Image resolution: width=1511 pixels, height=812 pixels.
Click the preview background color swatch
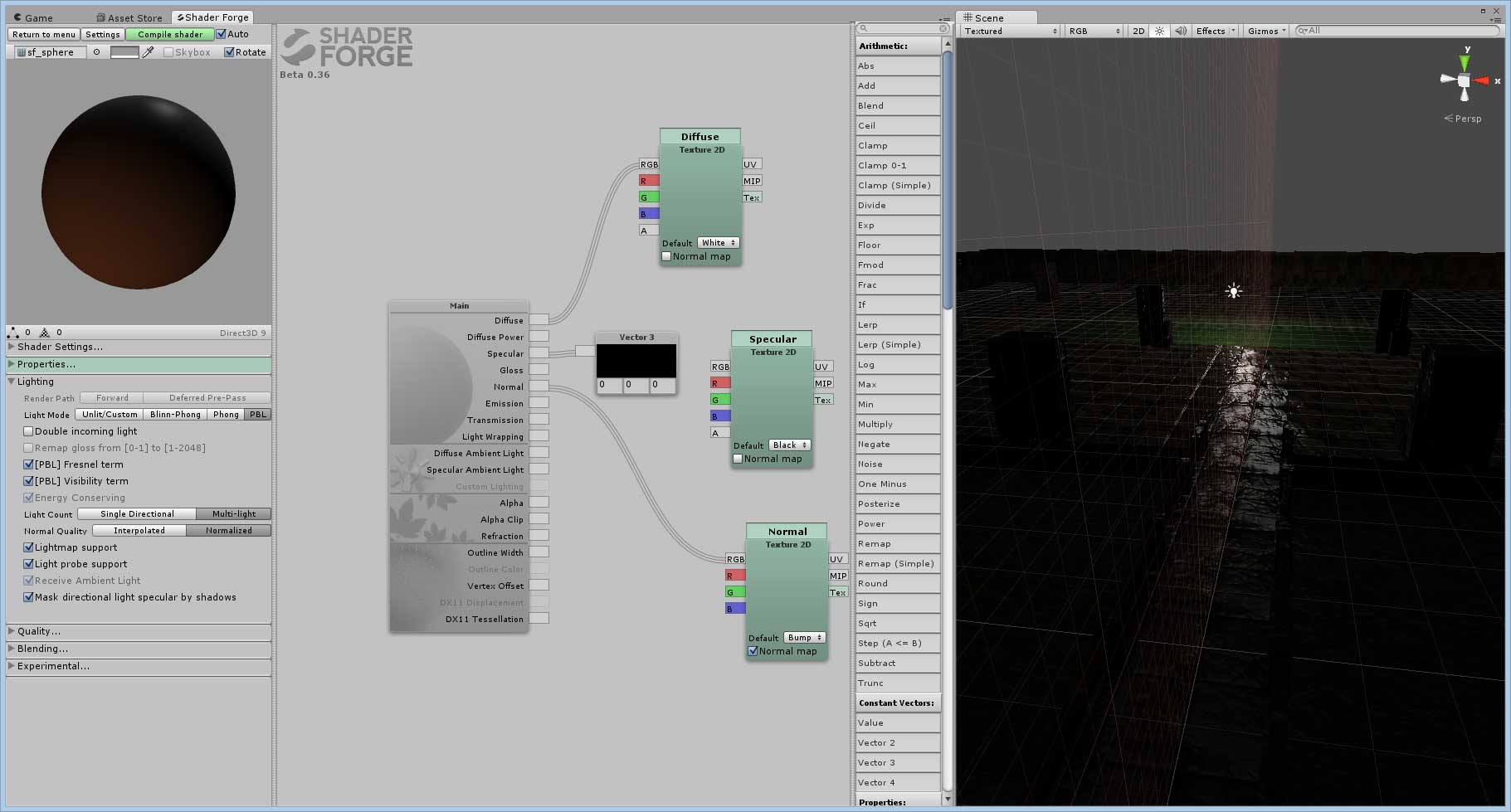124,52
